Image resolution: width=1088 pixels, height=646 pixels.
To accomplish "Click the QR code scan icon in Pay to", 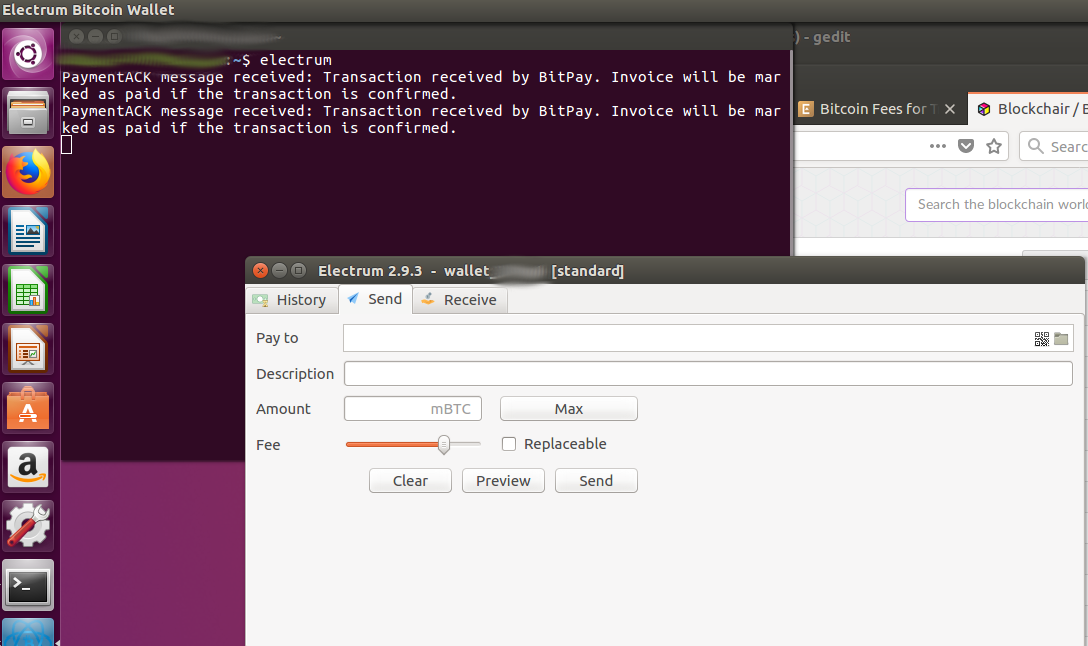I will coord(1042,339).
